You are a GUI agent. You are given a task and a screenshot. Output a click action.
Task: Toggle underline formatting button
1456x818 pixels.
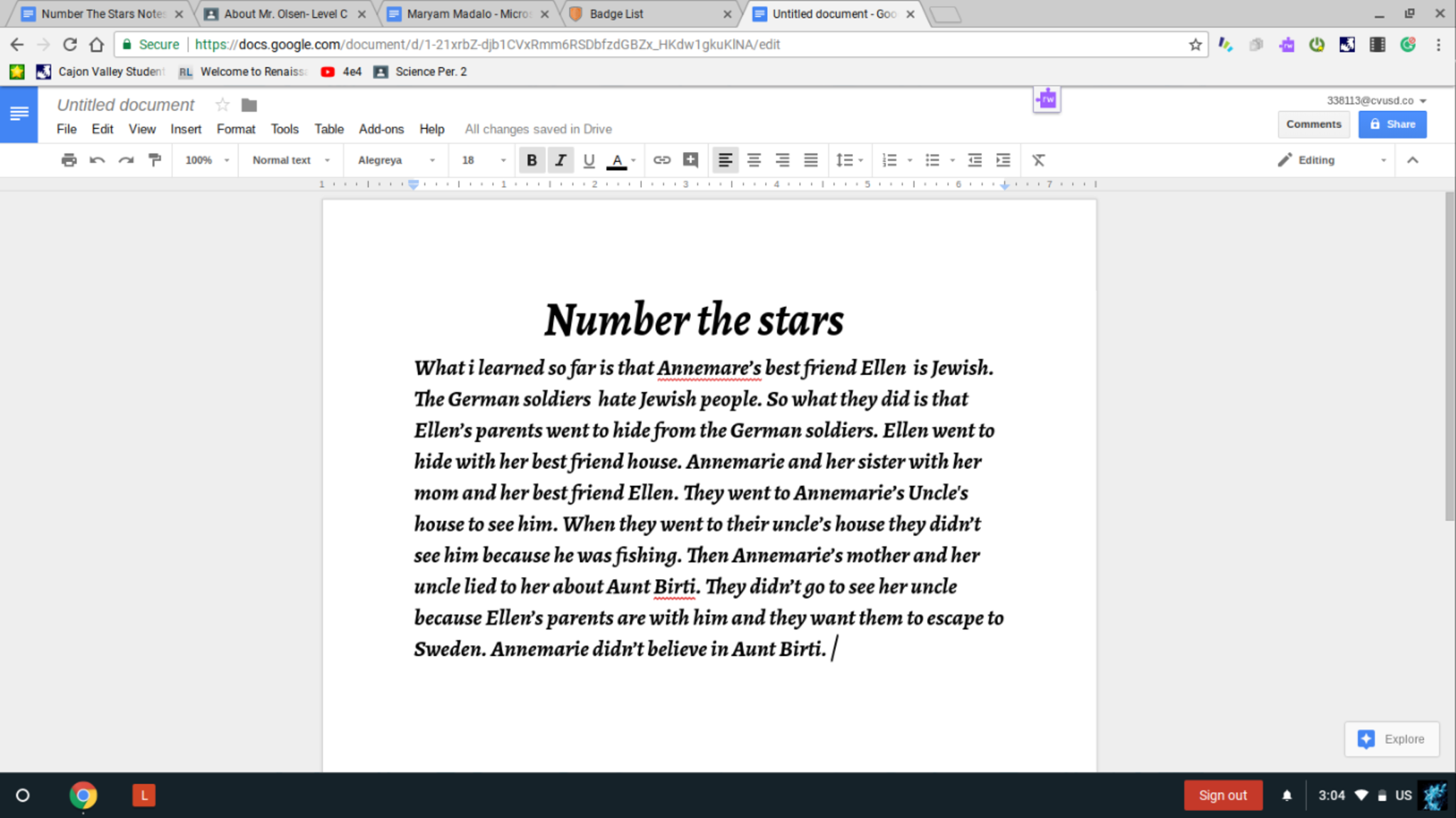coord(589,160)
